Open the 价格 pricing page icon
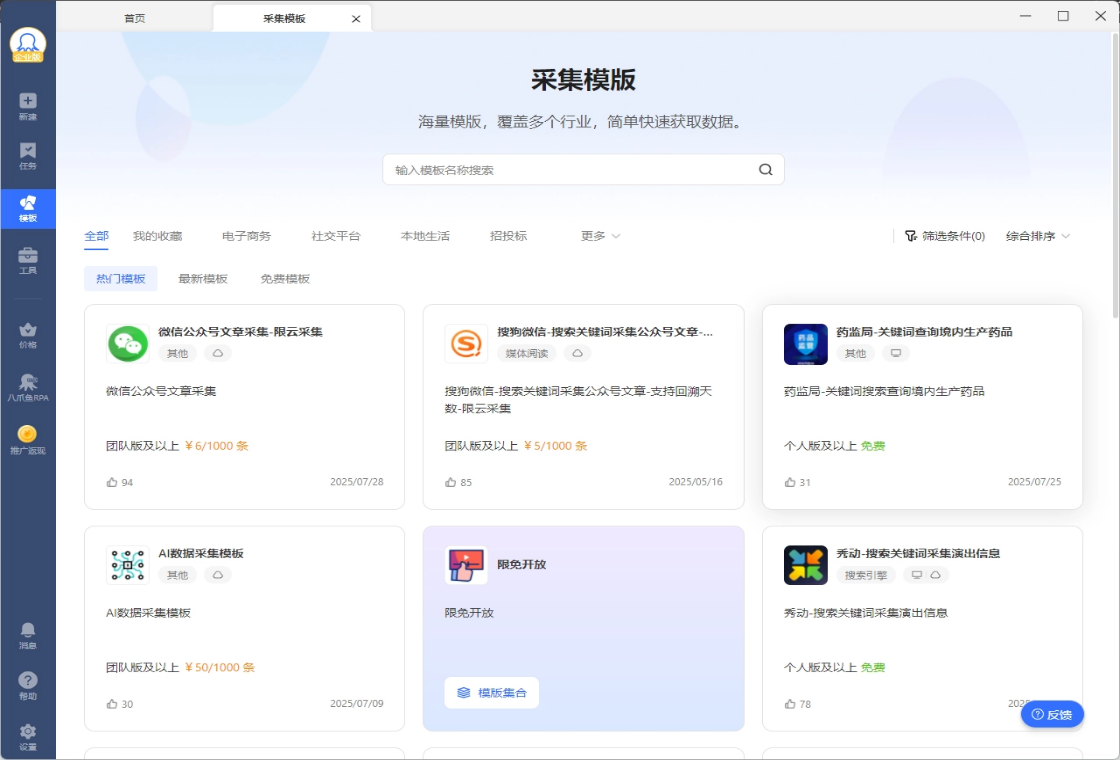 click(28, 330)
